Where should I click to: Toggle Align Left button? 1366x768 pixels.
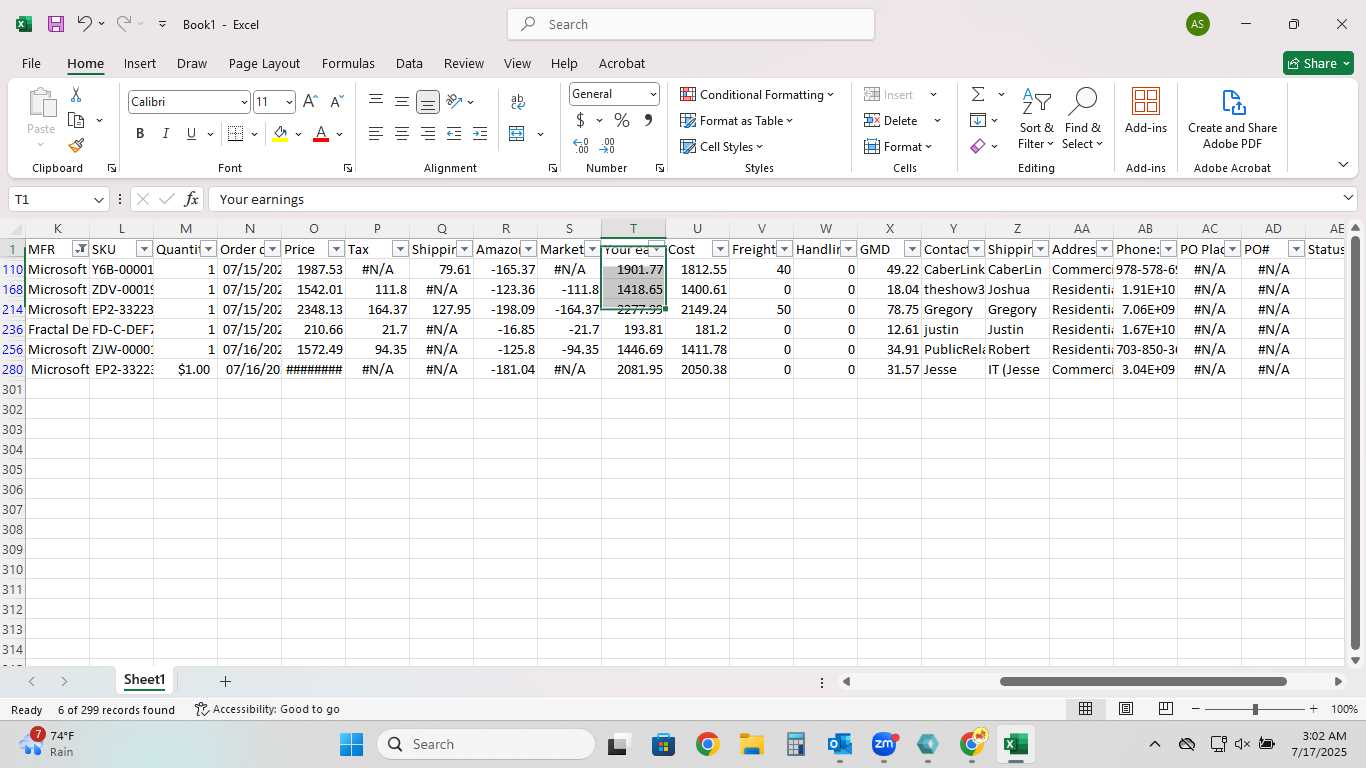[x=376, y=134]
